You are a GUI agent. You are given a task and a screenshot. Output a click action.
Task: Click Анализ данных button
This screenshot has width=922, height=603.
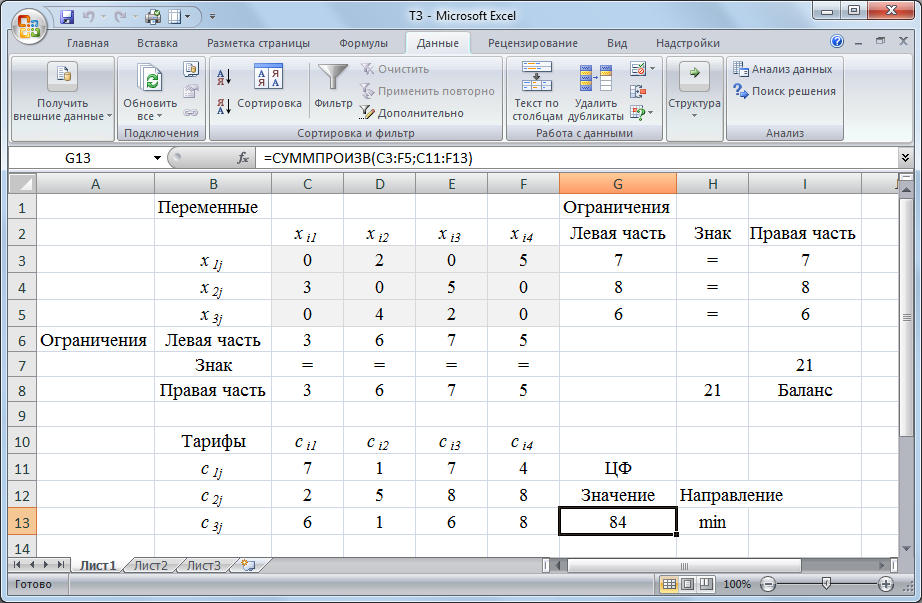coord(782,69)
